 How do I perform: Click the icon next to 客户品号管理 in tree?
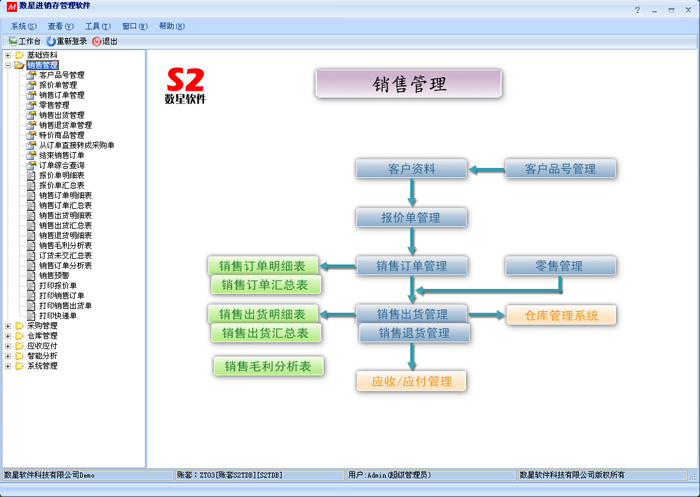pyautogui.click(x=31, y=75)
